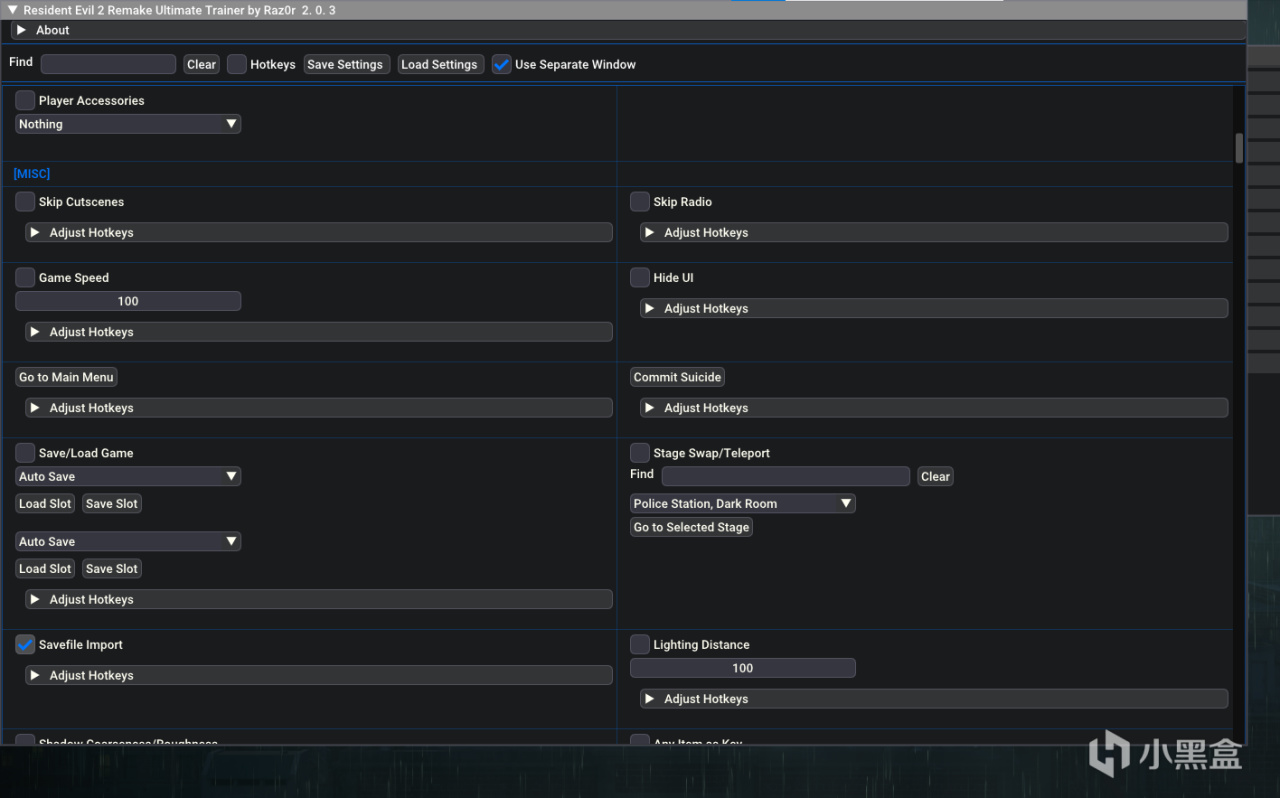Screen dimensions: 1280x798
Task: Expand Adjust Hotkeys under Commit Suicide
Action: pos(934,408)
